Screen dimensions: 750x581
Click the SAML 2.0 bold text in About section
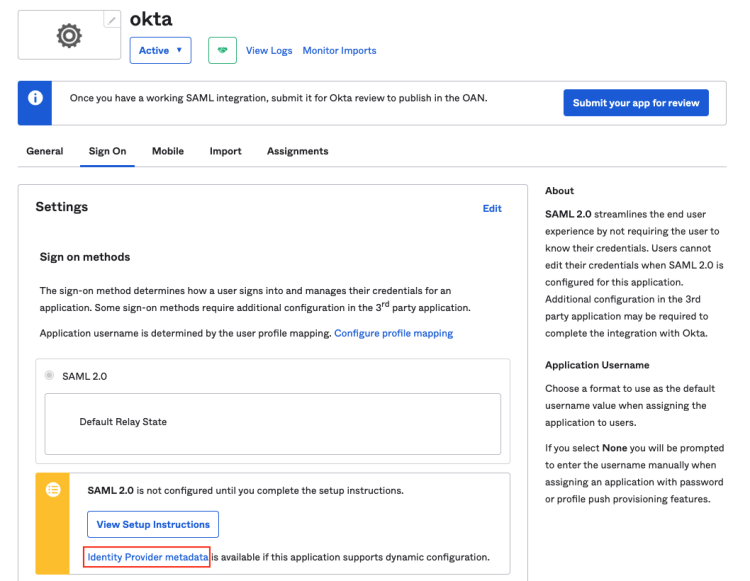(568, 214)
